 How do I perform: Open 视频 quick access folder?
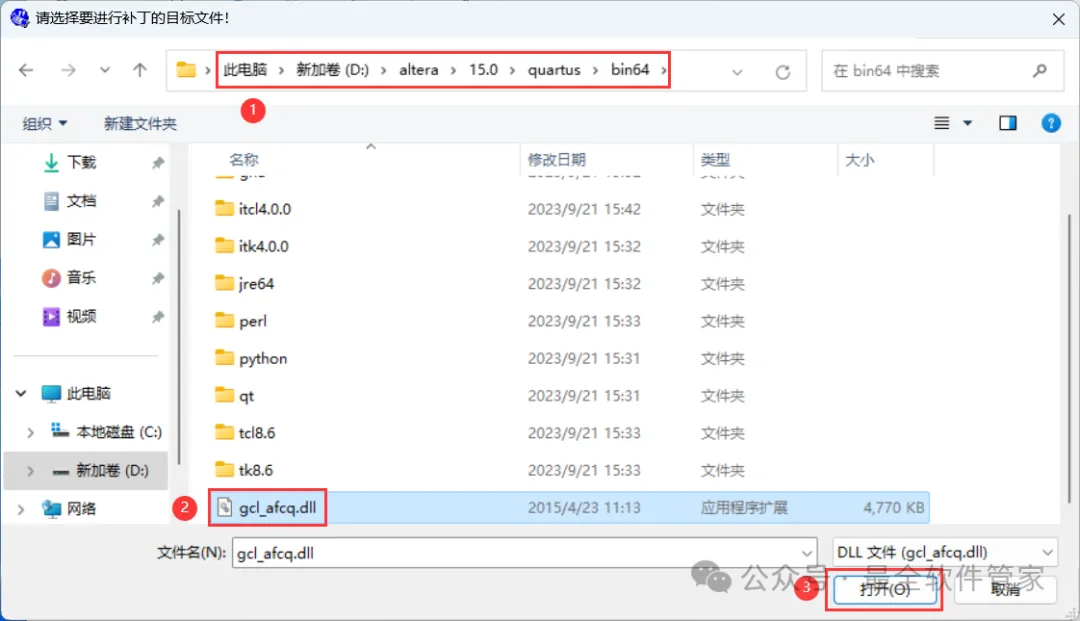coord(81,317)
